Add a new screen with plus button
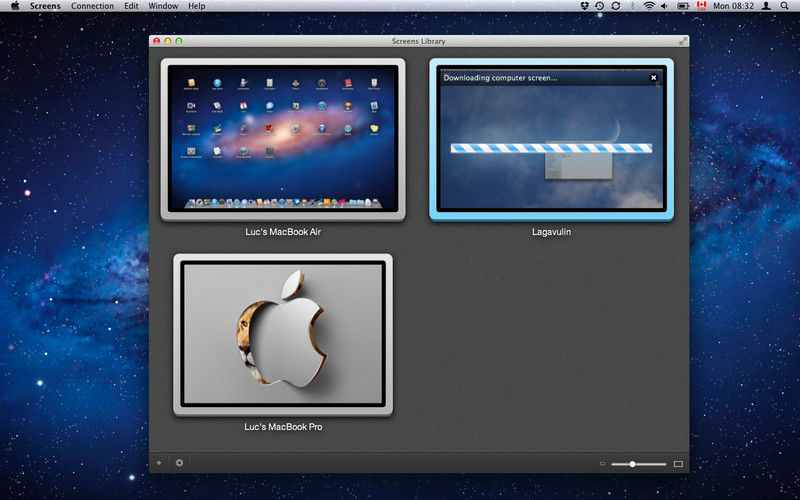Viewport: 800px width, 500px height. pyautogui.click(x=159, y=463)
